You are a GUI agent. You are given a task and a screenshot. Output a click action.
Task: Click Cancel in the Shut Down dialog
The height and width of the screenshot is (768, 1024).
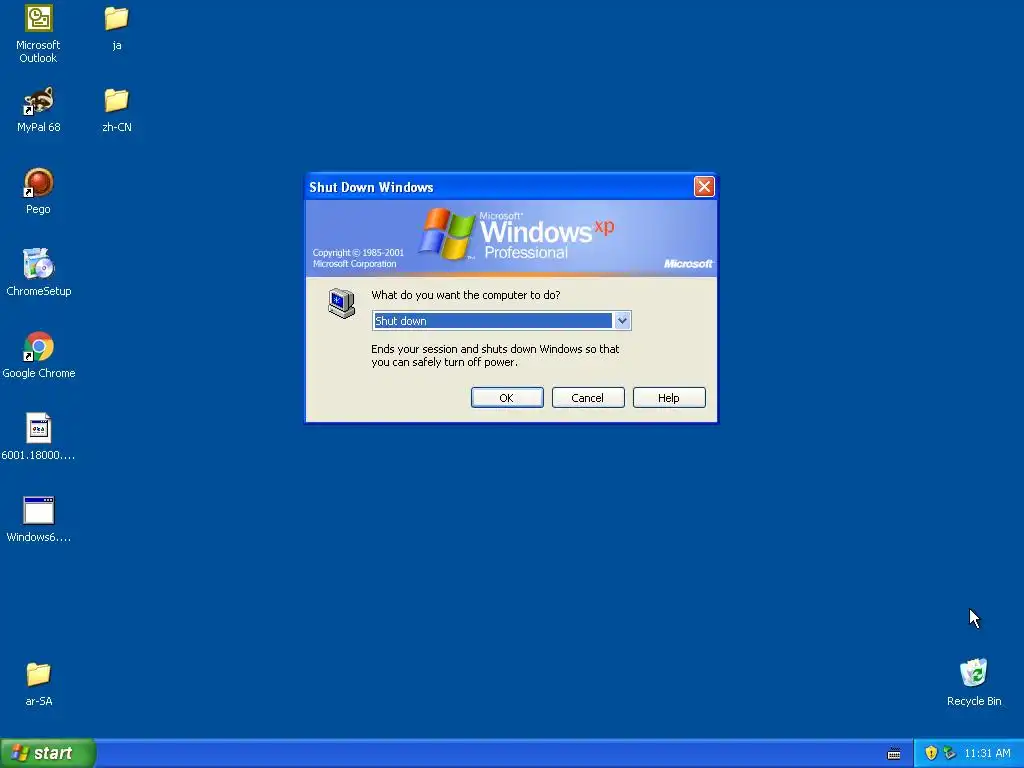click(x=588, y=398)
